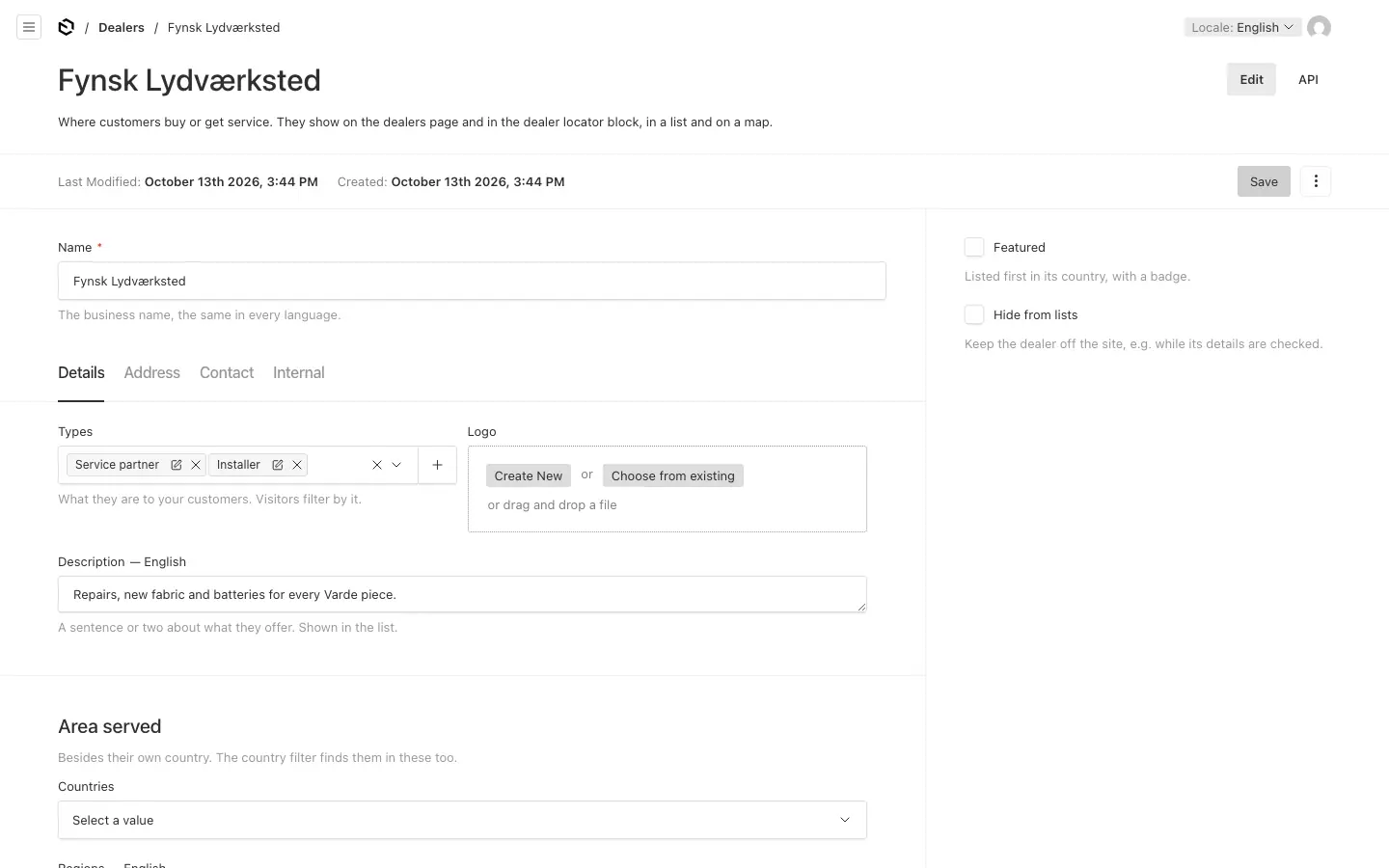Image resolution: width=1389 pixels, height=868 pixels.
Task: Enable the Hide from lists checkbox
Action: pyautogui.click(x=974, y=314)
